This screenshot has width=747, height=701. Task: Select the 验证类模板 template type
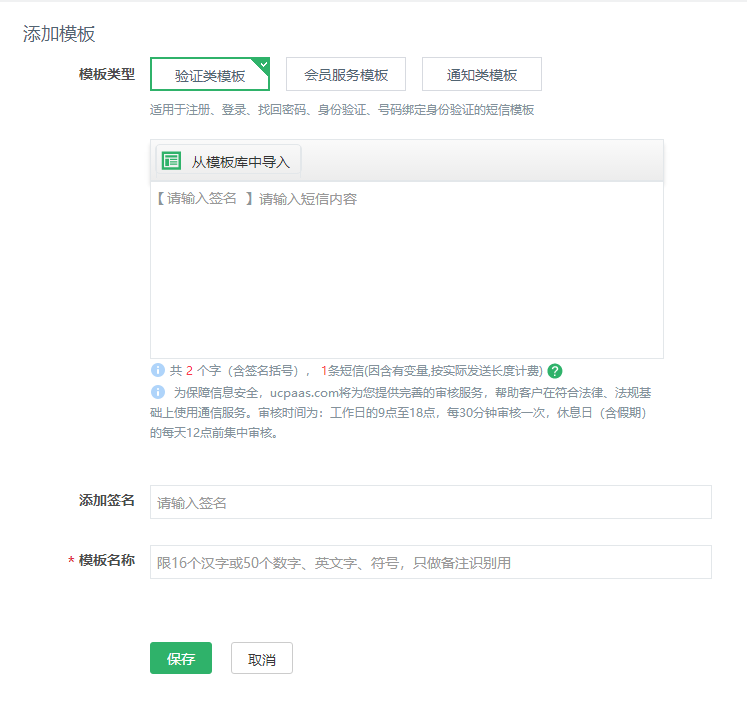click(210, 74)
